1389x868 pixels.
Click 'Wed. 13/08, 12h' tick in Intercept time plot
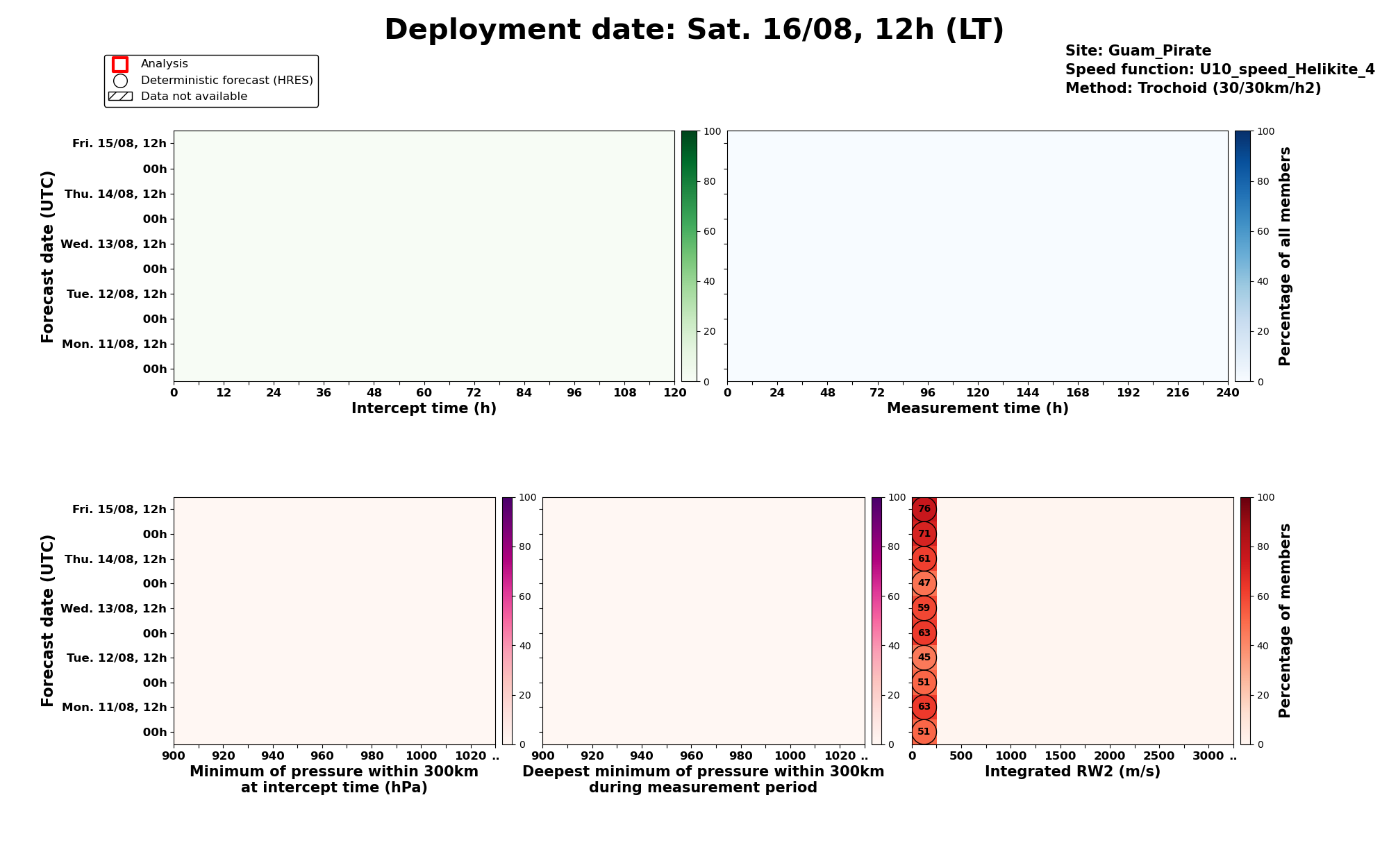(x=114, y=244)
